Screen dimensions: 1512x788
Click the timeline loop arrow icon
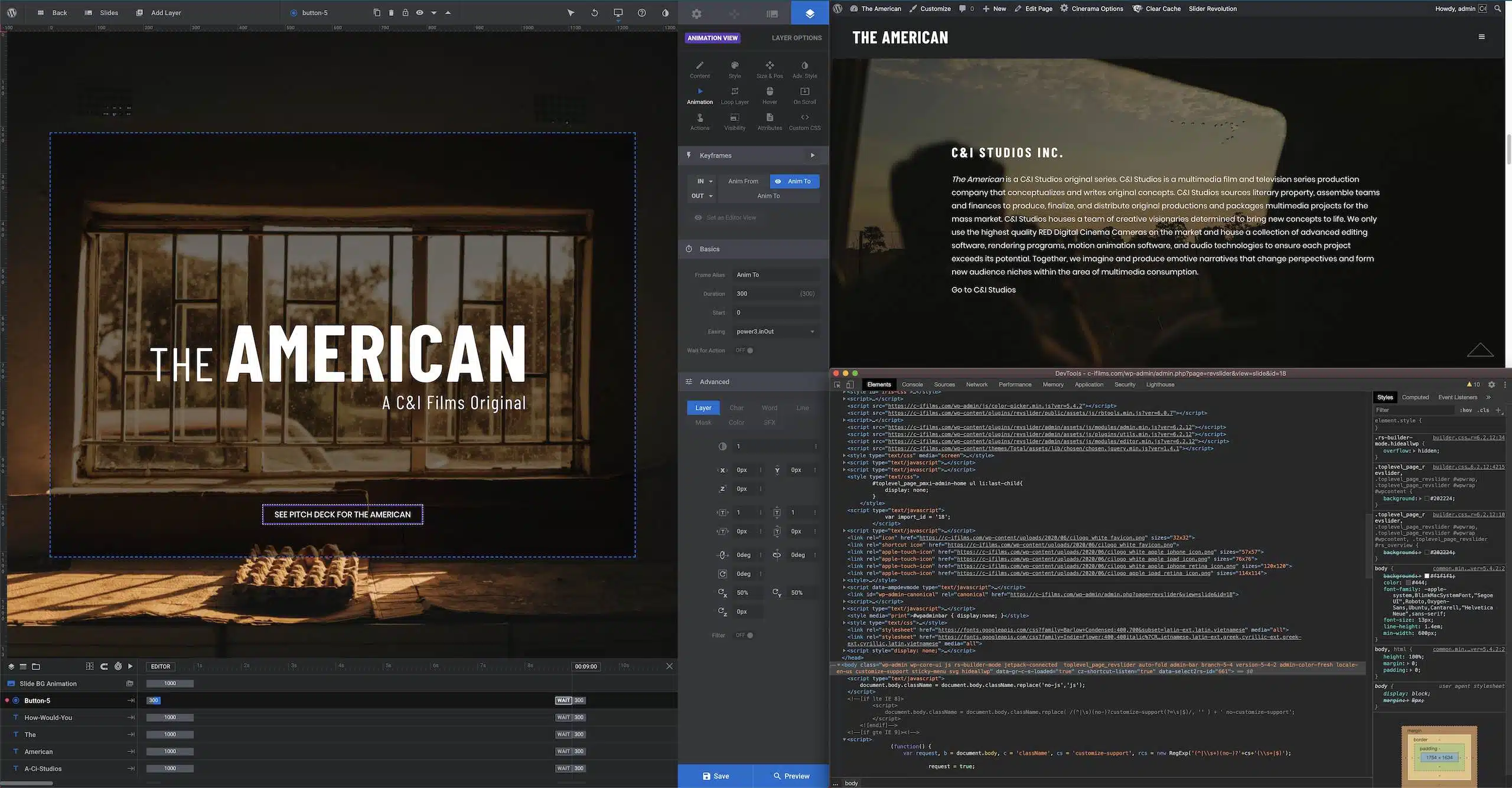coord(104,666)
